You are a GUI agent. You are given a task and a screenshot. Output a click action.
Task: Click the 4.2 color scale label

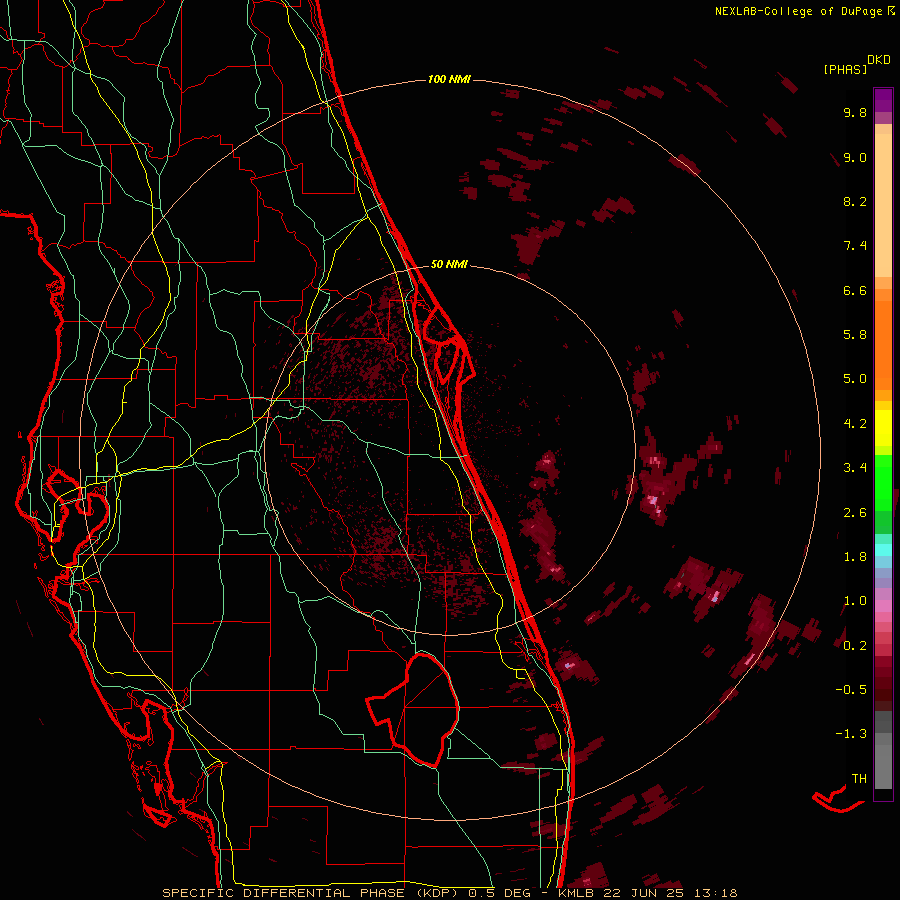pyautogui.click(x=855, y=424)
